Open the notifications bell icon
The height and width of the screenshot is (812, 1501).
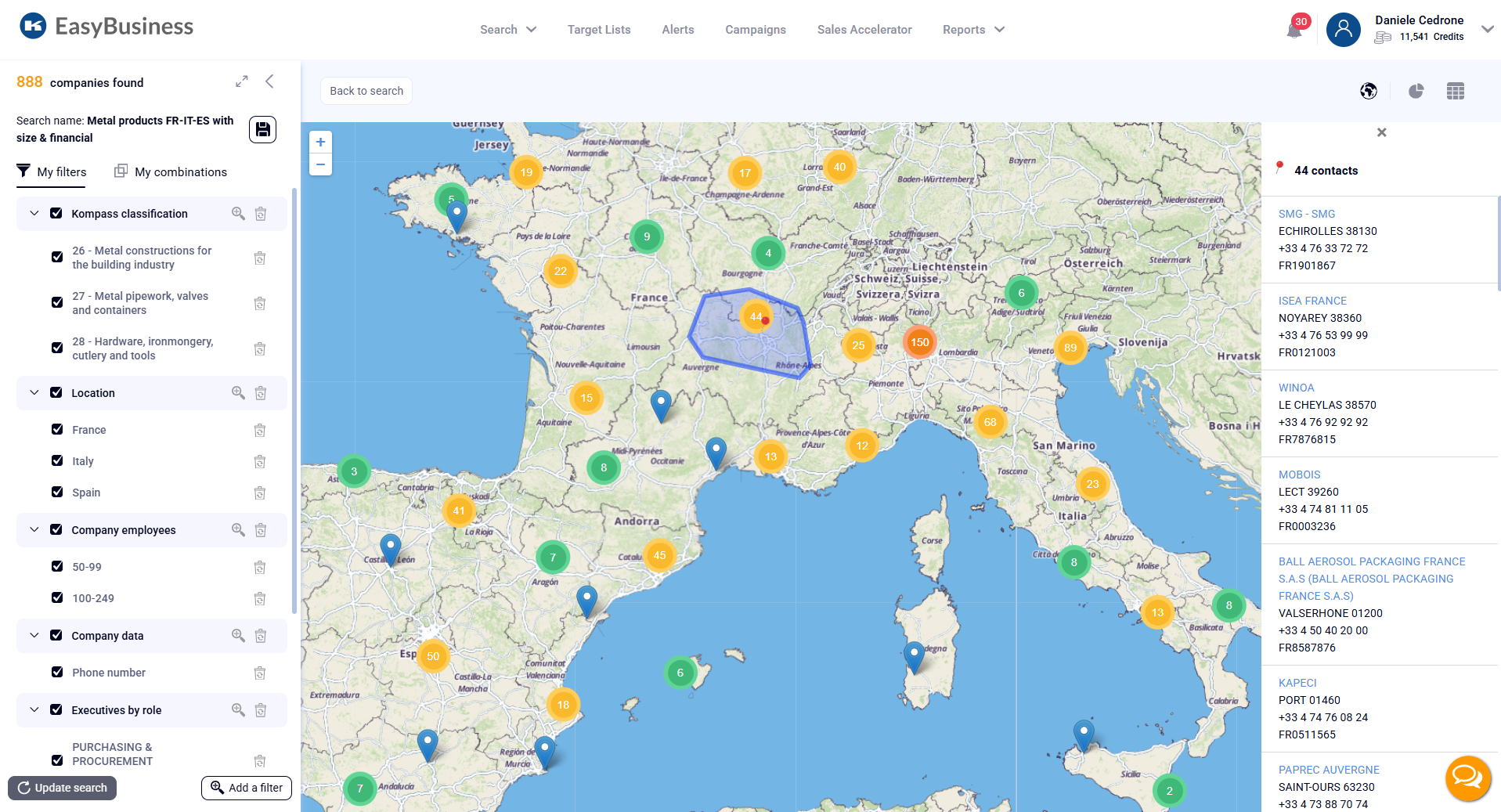click(x=1294, y=31)
